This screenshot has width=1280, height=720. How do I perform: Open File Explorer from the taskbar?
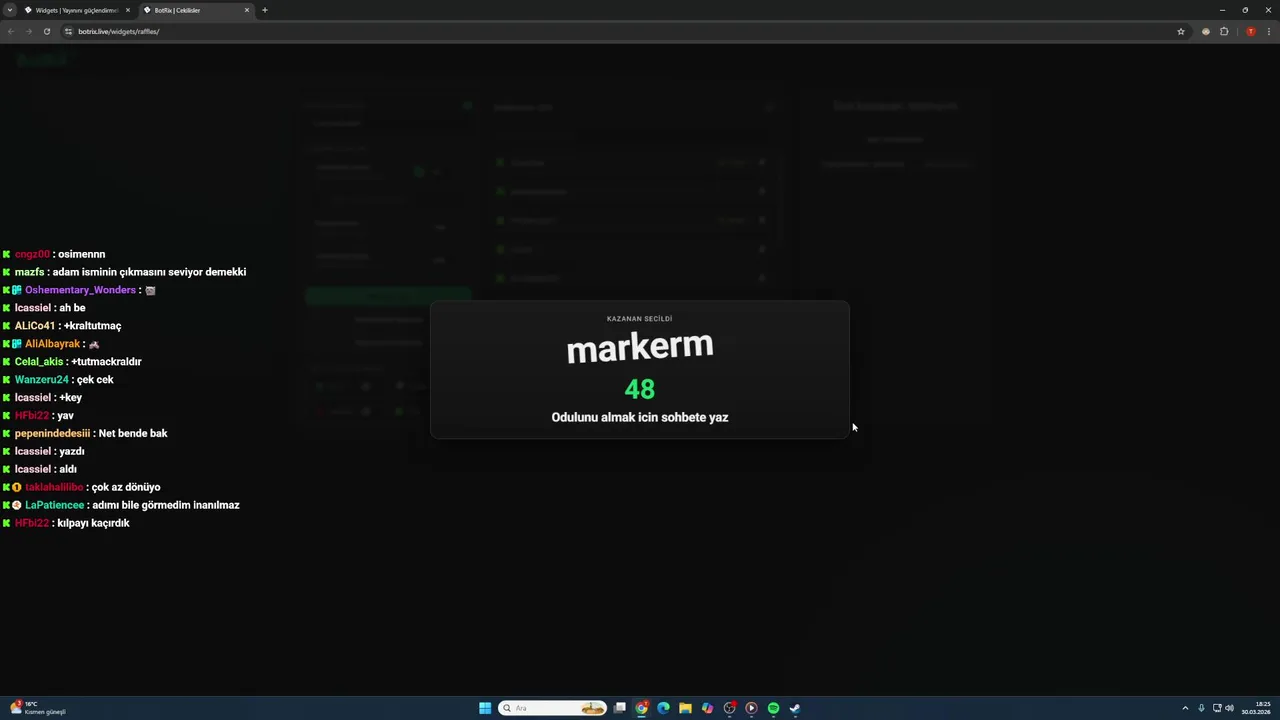coord(685,708)
